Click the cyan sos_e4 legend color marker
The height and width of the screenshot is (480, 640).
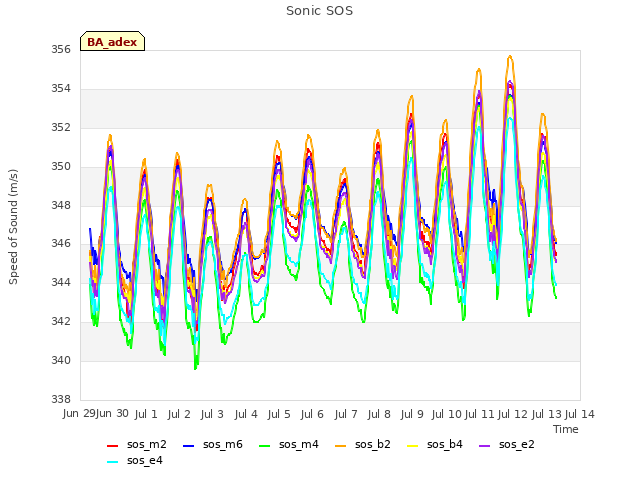tap(112, 462)
